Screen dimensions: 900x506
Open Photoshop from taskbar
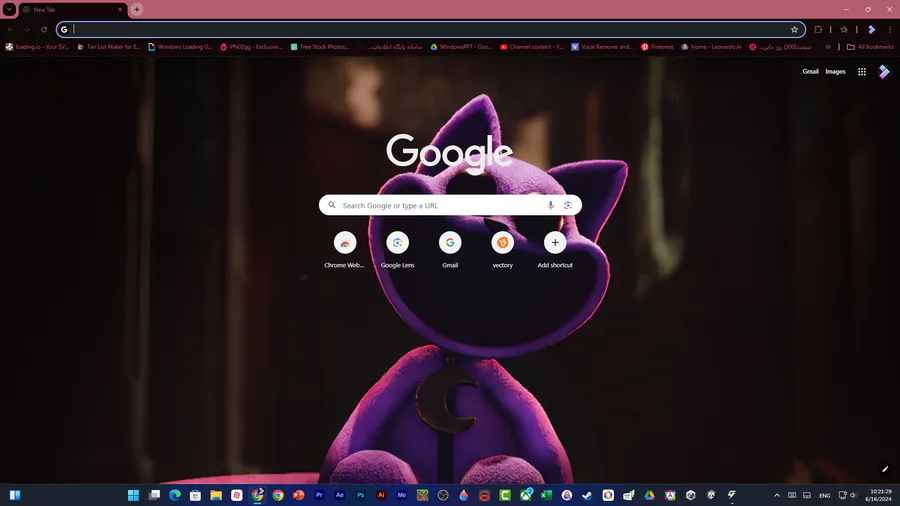coord(360,495)
